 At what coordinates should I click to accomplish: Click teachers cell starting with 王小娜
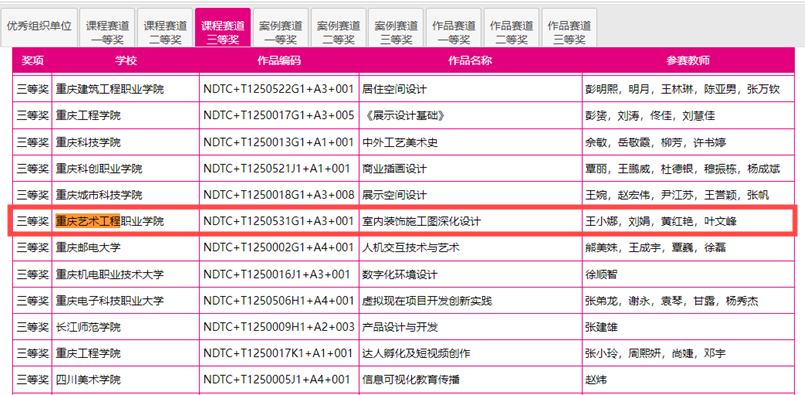[x=688, y=221]
